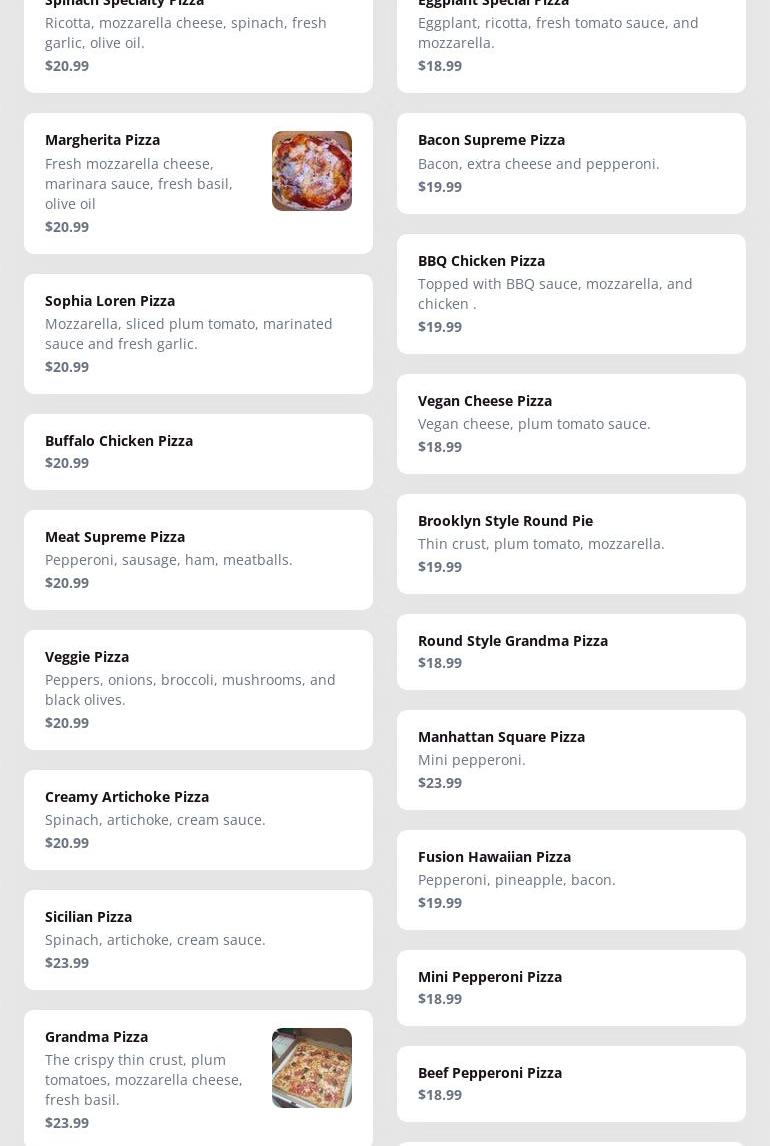Choose Buffalo Chicken Pizza from the menu
770x1146 pixels.
(198, 451)
